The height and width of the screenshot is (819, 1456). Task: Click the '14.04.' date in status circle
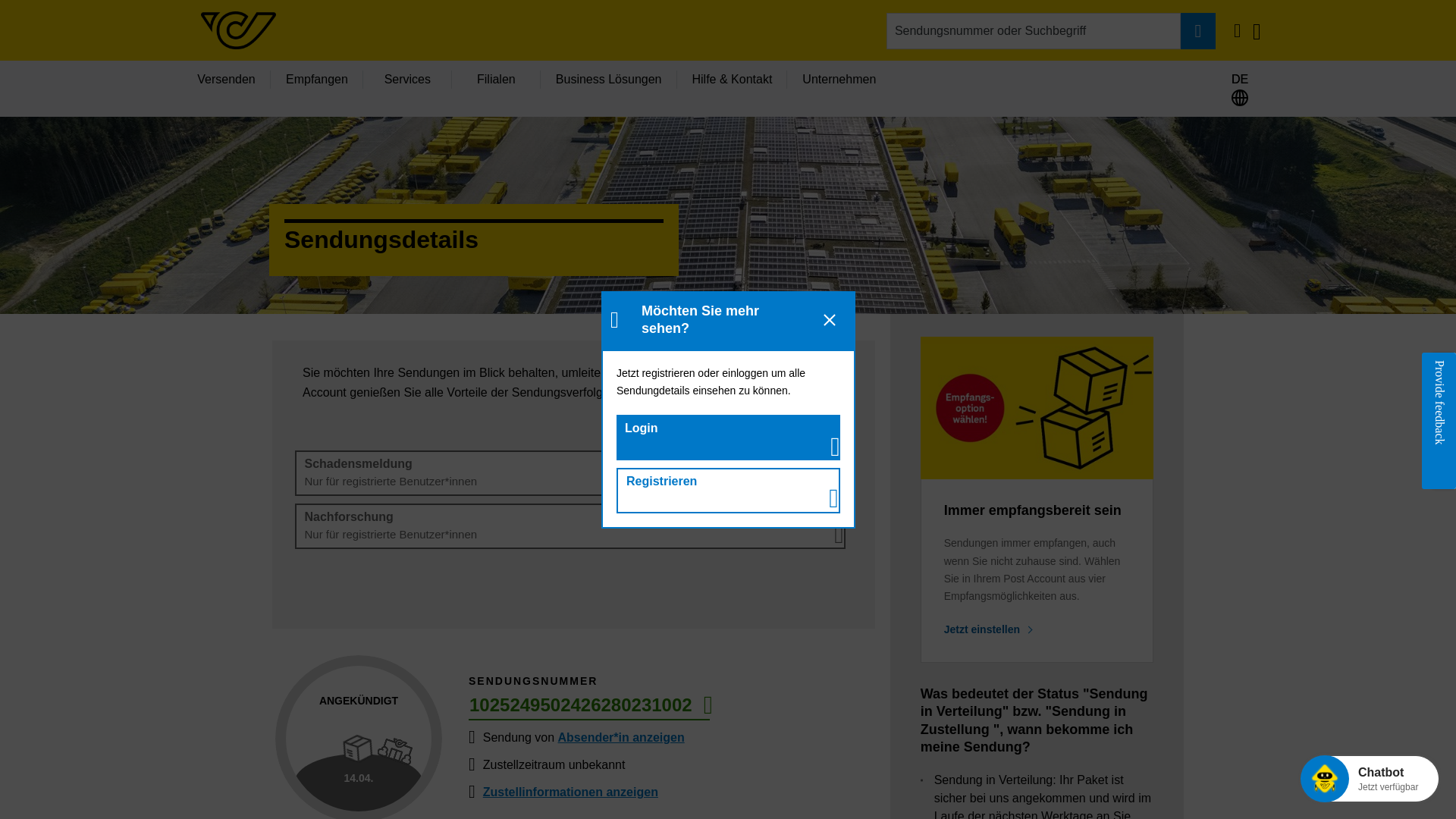(359, 779)
